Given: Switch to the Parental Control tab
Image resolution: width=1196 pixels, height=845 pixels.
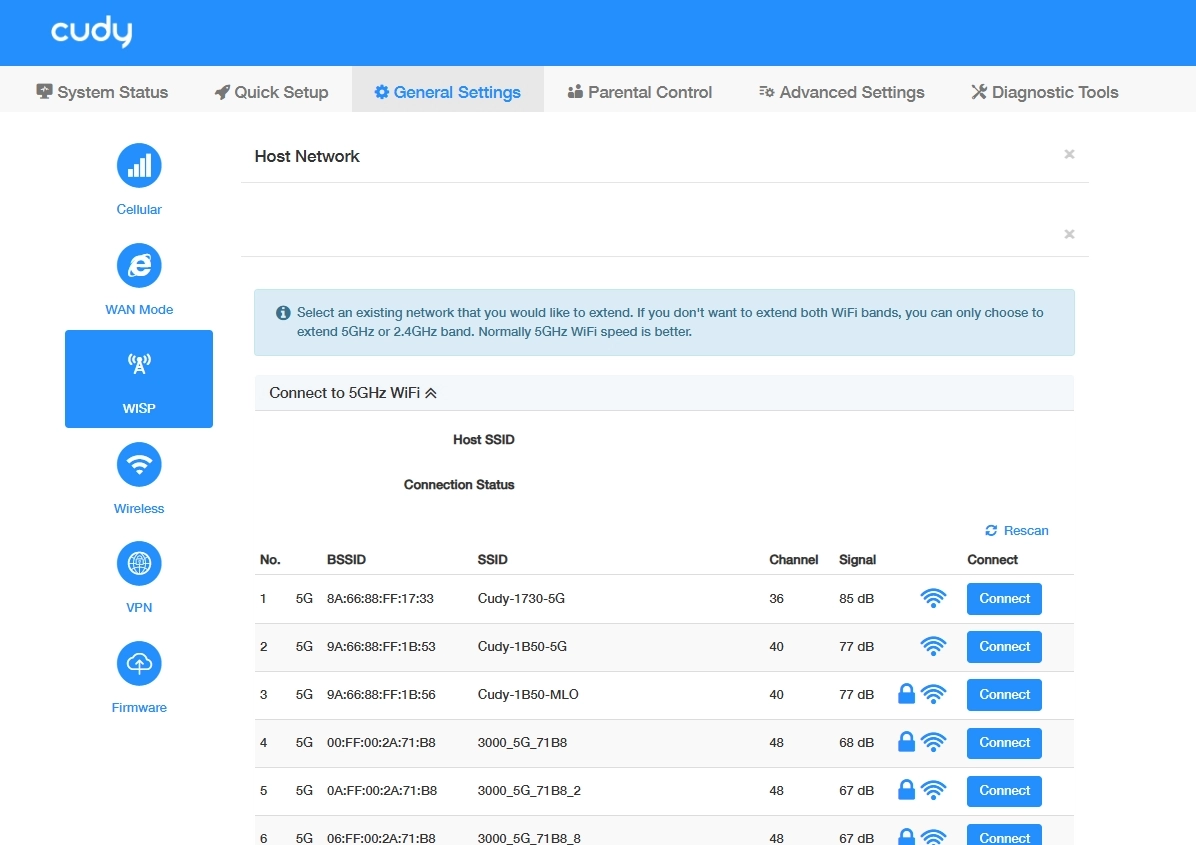Looking at the screenshot, I should [x=639, y=92].
